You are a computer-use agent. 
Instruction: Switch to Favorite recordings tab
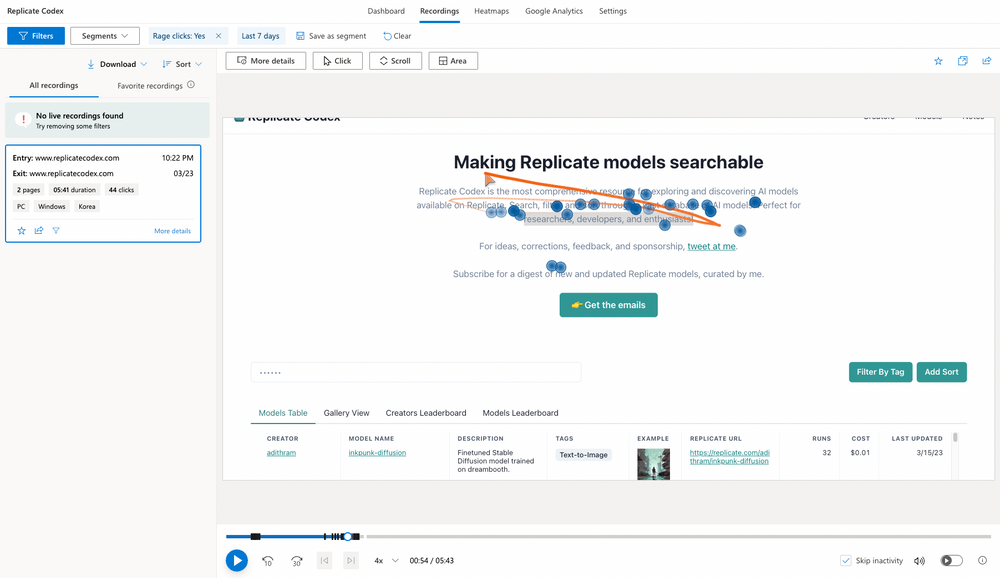[x=150, y=85]
